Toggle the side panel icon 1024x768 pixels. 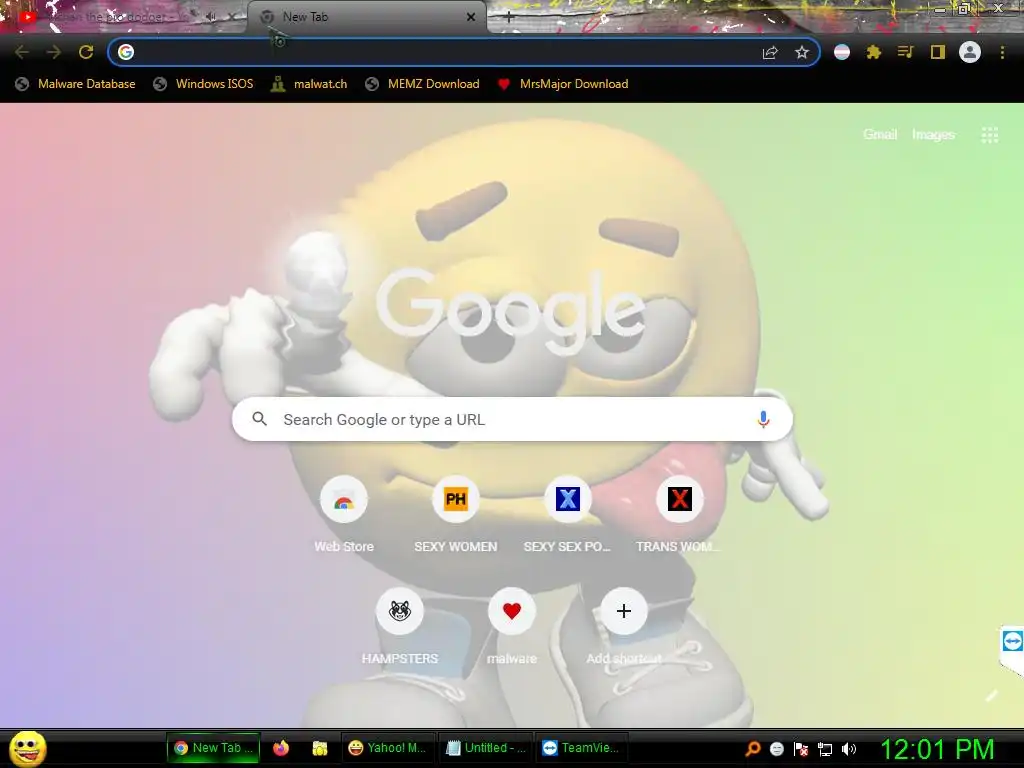point(938,52)
